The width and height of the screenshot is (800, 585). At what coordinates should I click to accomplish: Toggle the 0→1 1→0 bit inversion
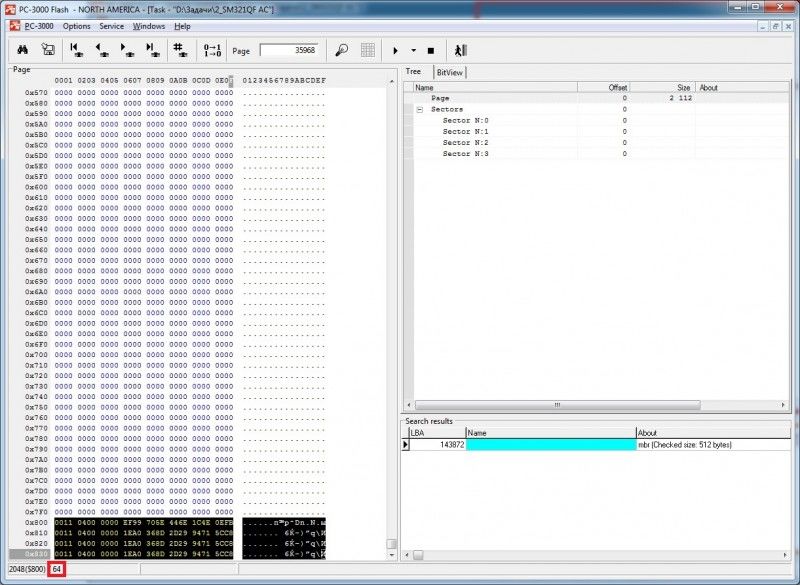tap(212, 50)
